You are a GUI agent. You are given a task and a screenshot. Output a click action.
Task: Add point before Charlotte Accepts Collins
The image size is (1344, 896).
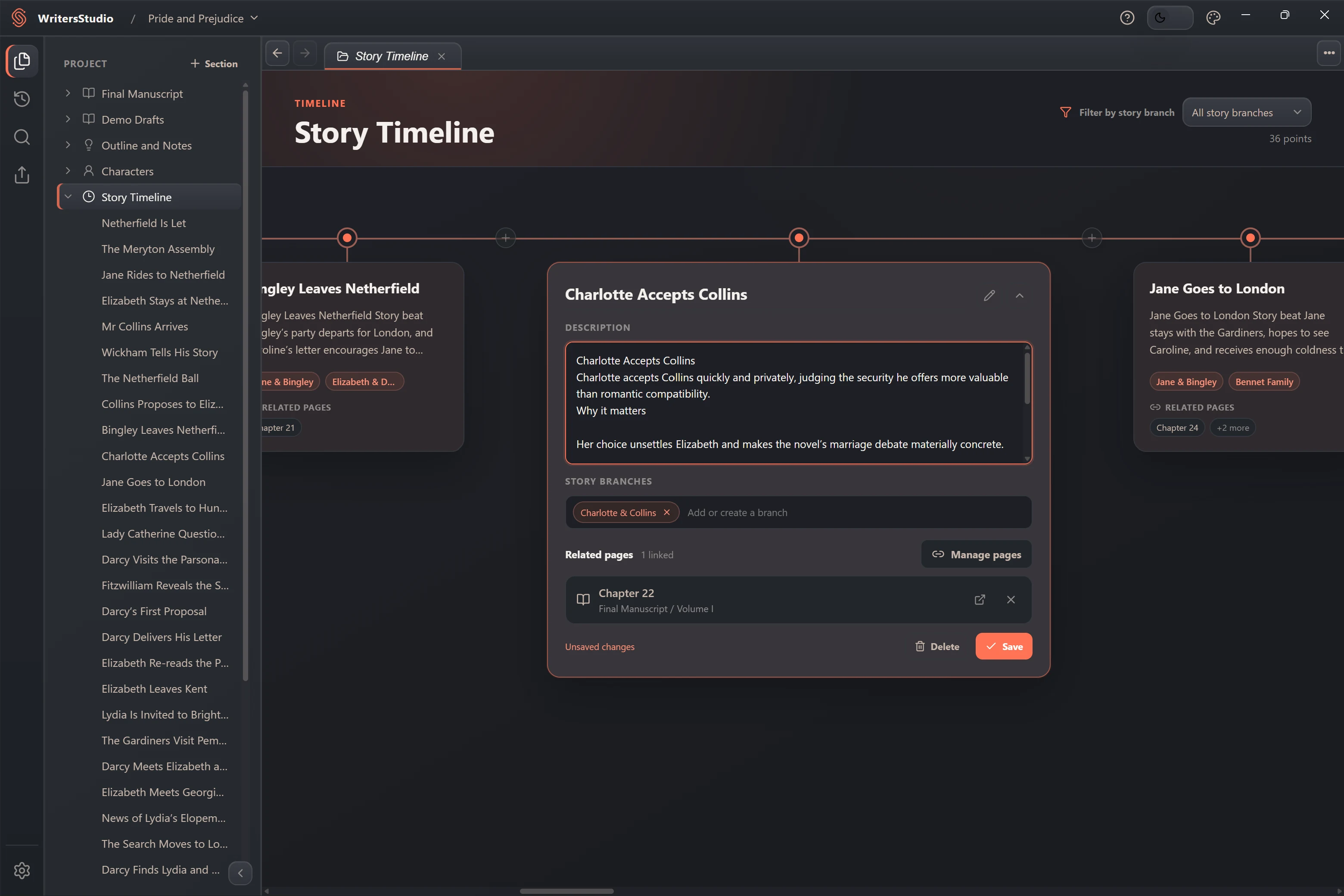505,238
